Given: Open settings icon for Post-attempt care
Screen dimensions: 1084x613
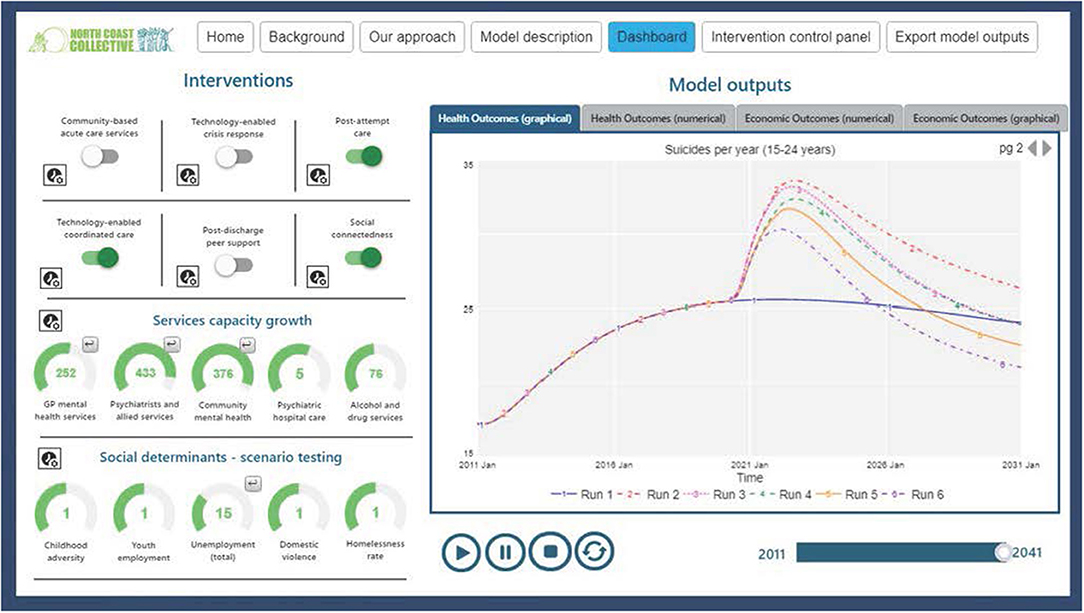Looking at the screenshot, I should pos(318,176).
